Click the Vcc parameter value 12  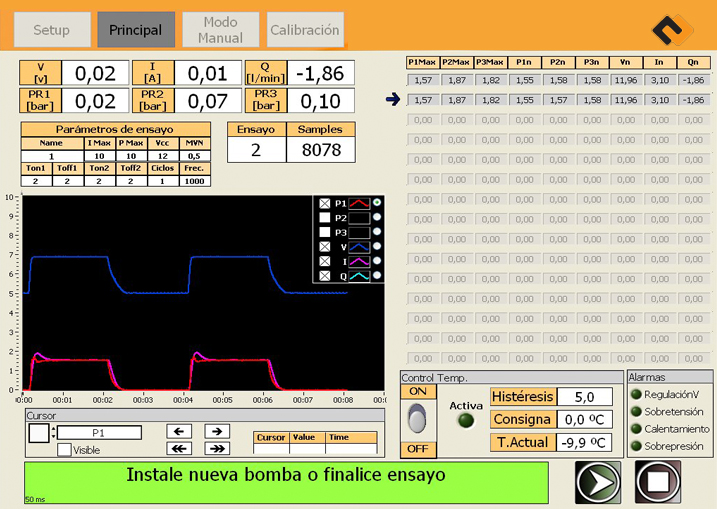163,156
